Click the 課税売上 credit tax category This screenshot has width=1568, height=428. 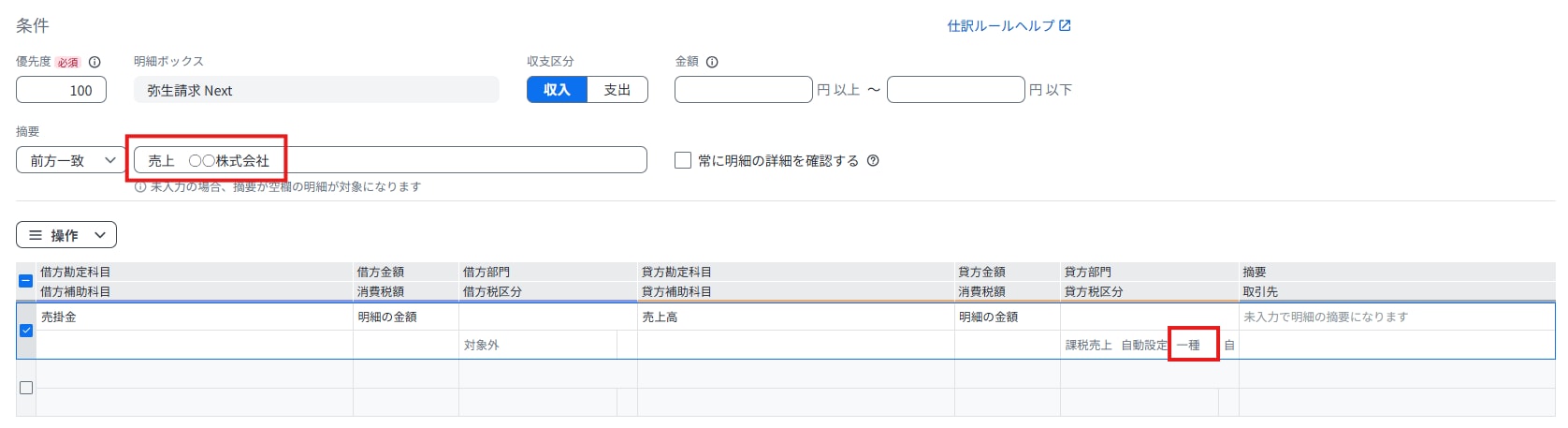[x=1089, y=345]
